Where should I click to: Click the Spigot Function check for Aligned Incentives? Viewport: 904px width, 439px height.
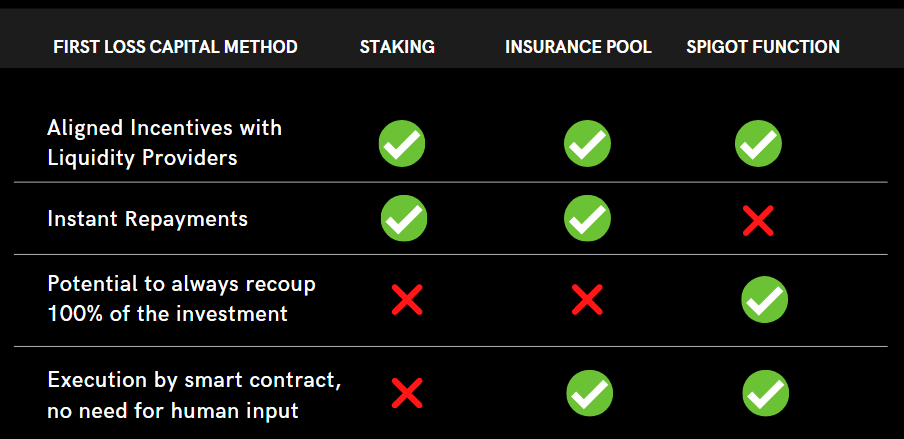(x=758, y=144)
